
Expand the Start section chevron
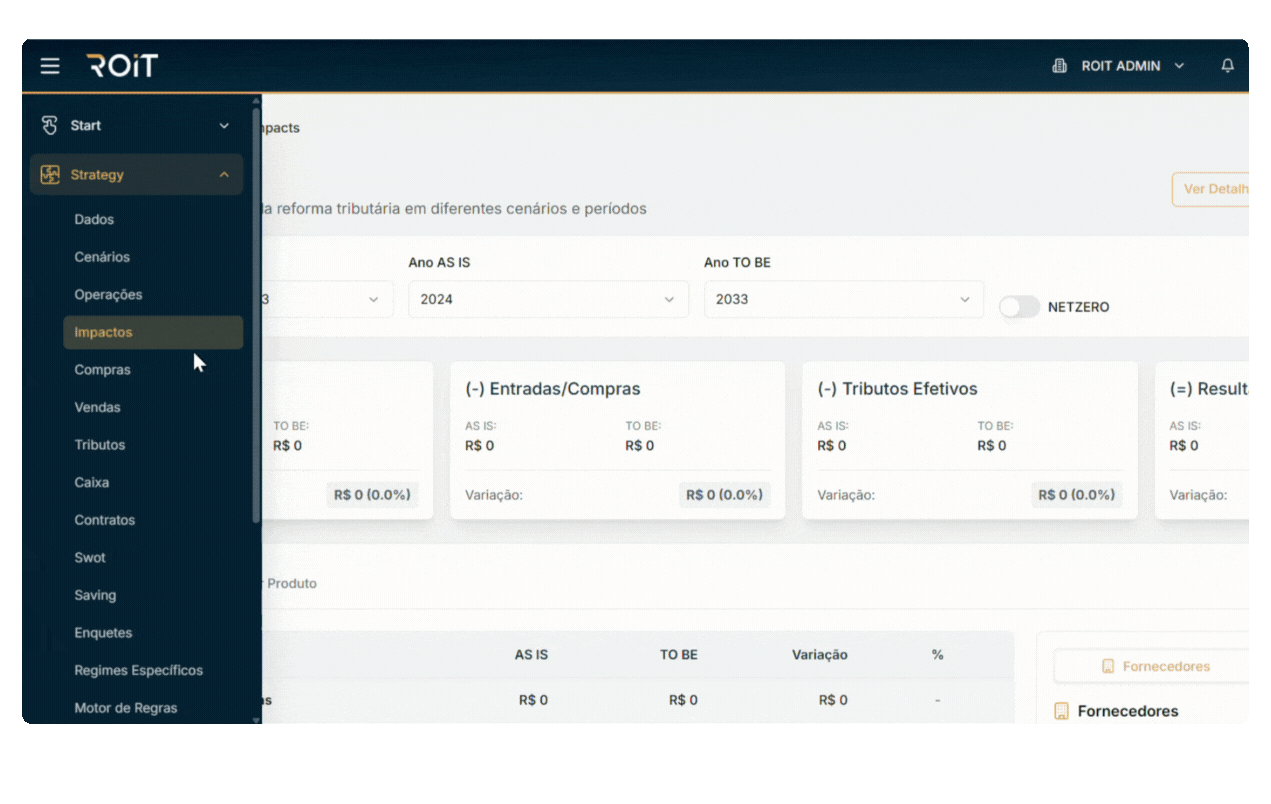click(224, 126)
